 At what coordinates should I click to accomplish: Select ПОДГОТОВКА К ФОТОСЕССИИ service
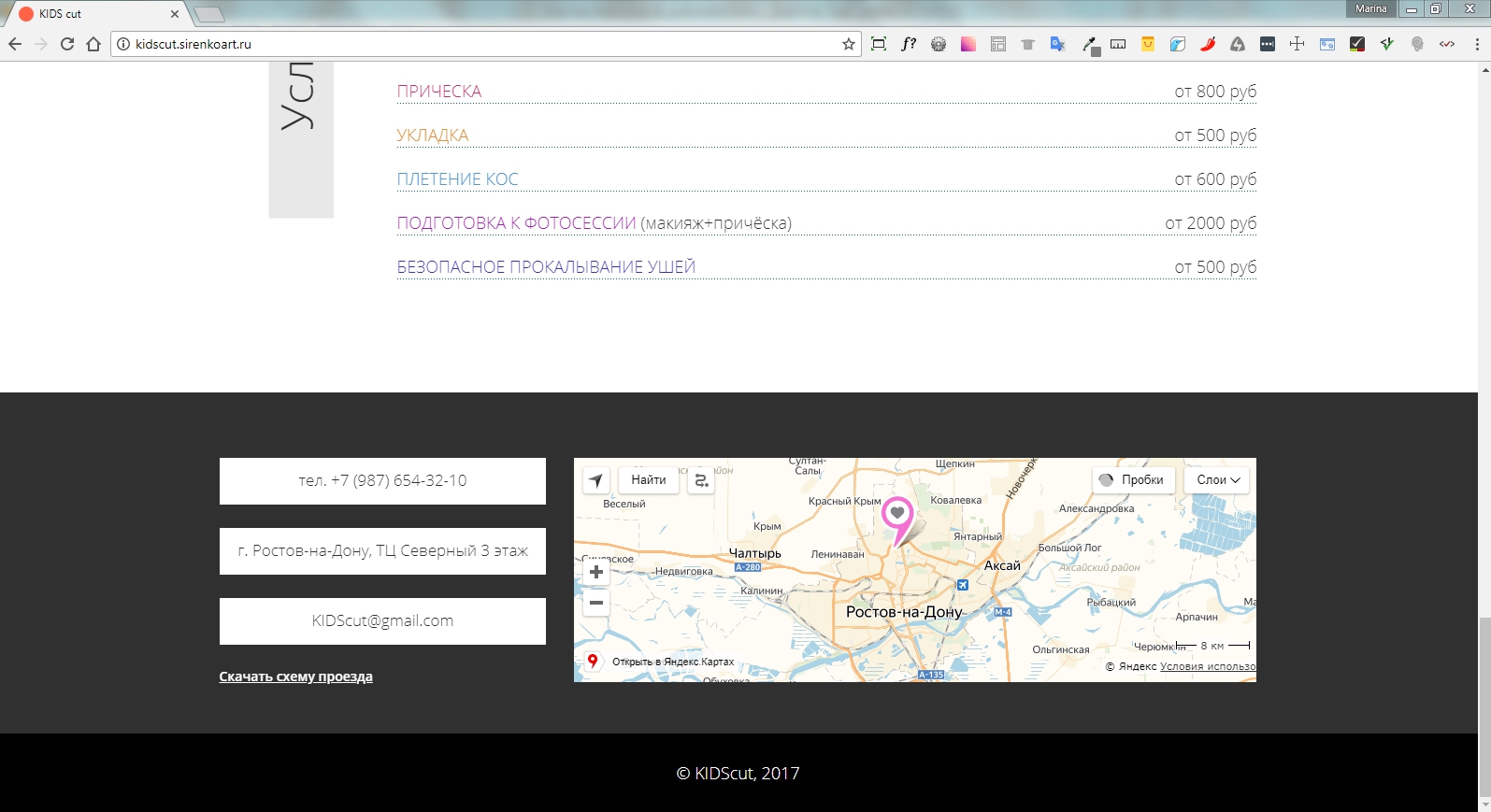tap(826, 223)
